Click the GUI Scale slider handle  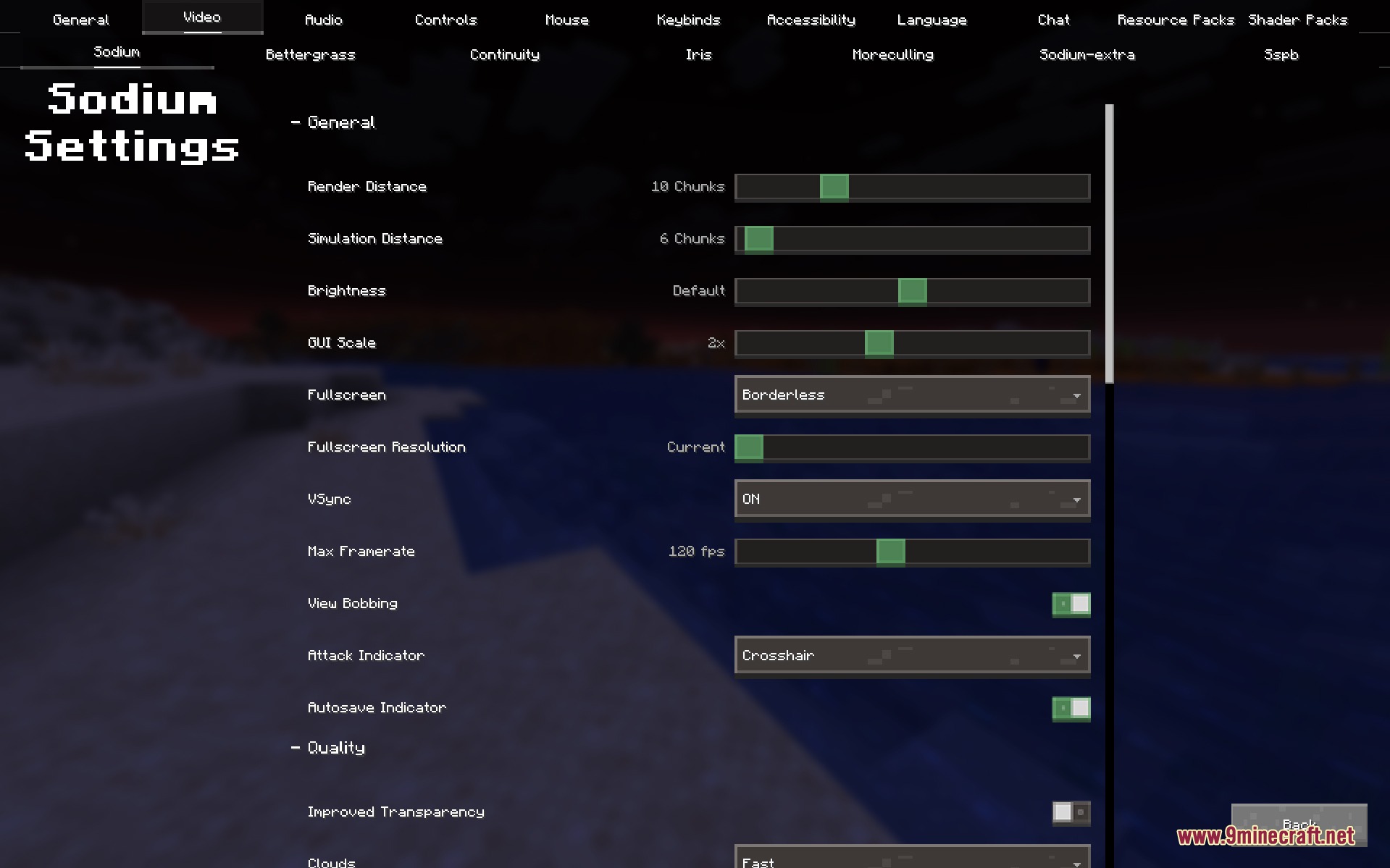click(x=879, y=343)
